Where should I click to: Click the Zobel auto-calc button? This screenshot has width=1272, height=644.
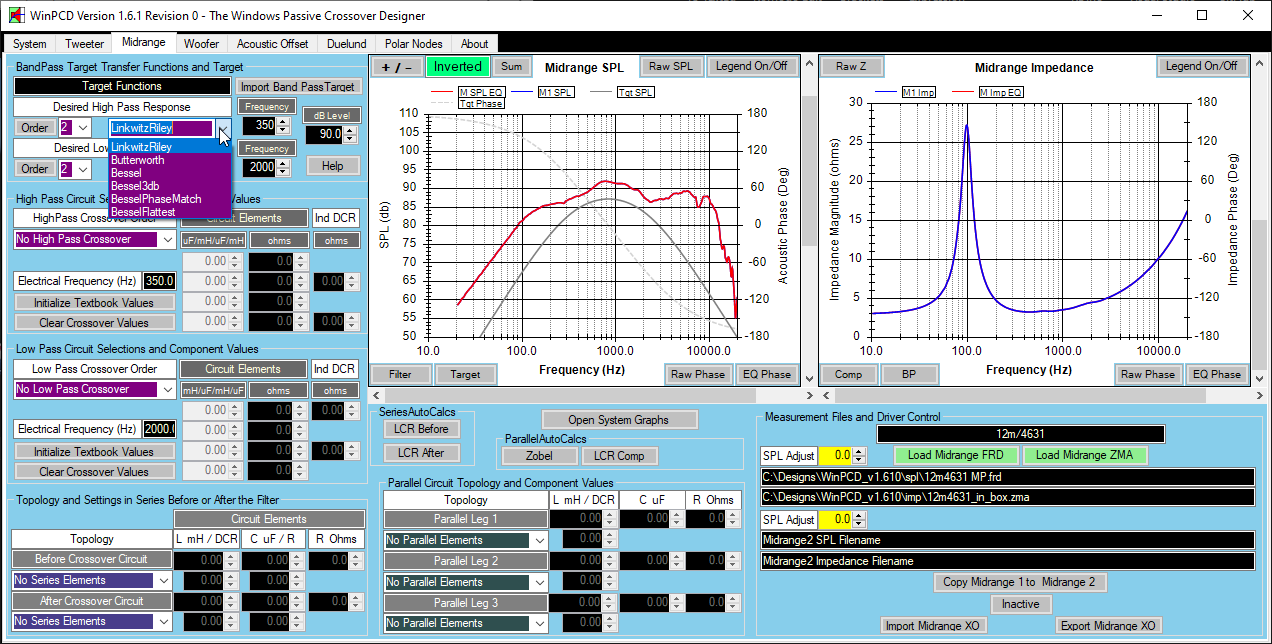(x=539, y=456)
